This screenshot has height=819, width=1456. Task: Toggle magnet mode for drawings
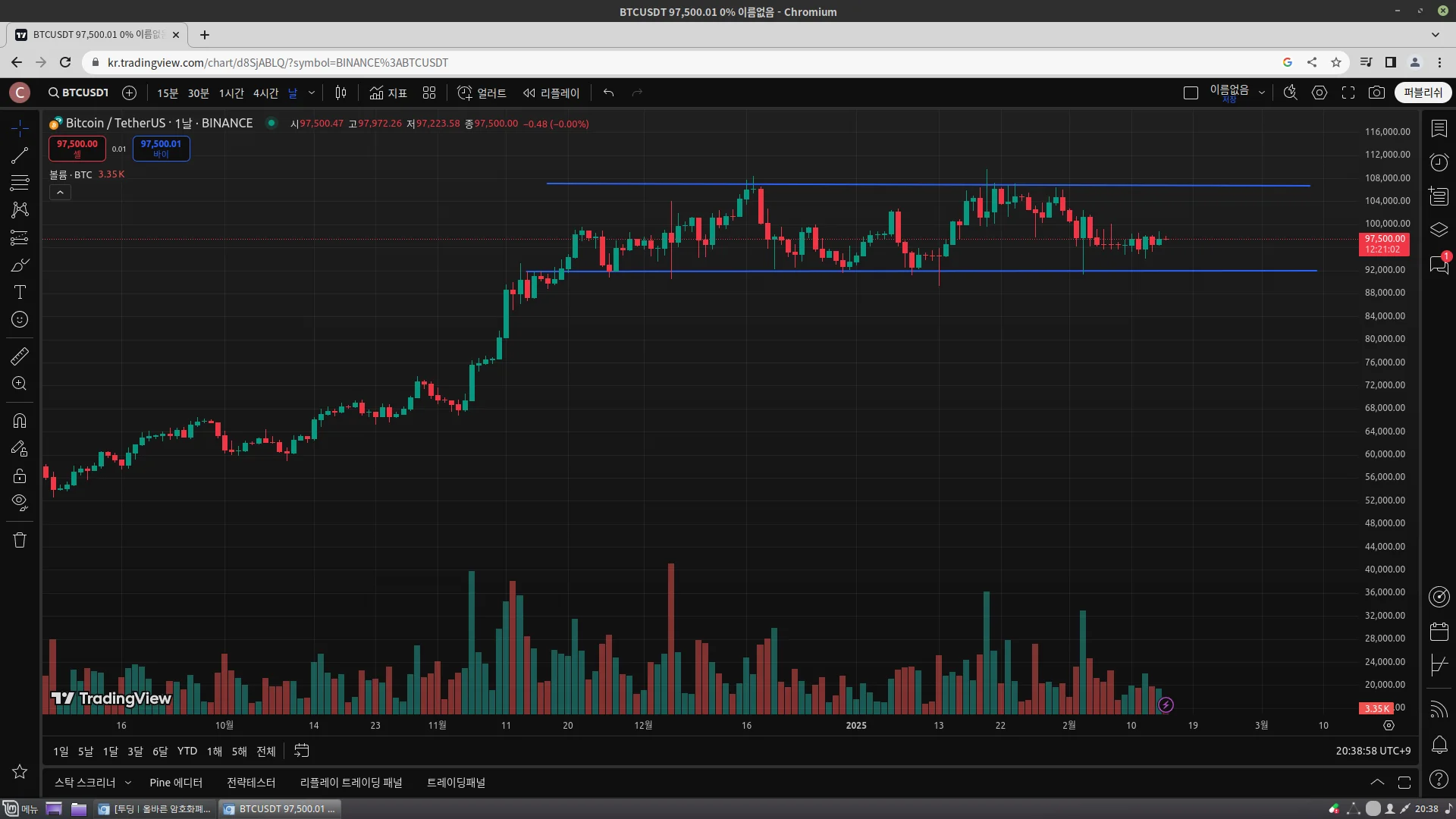20,421
